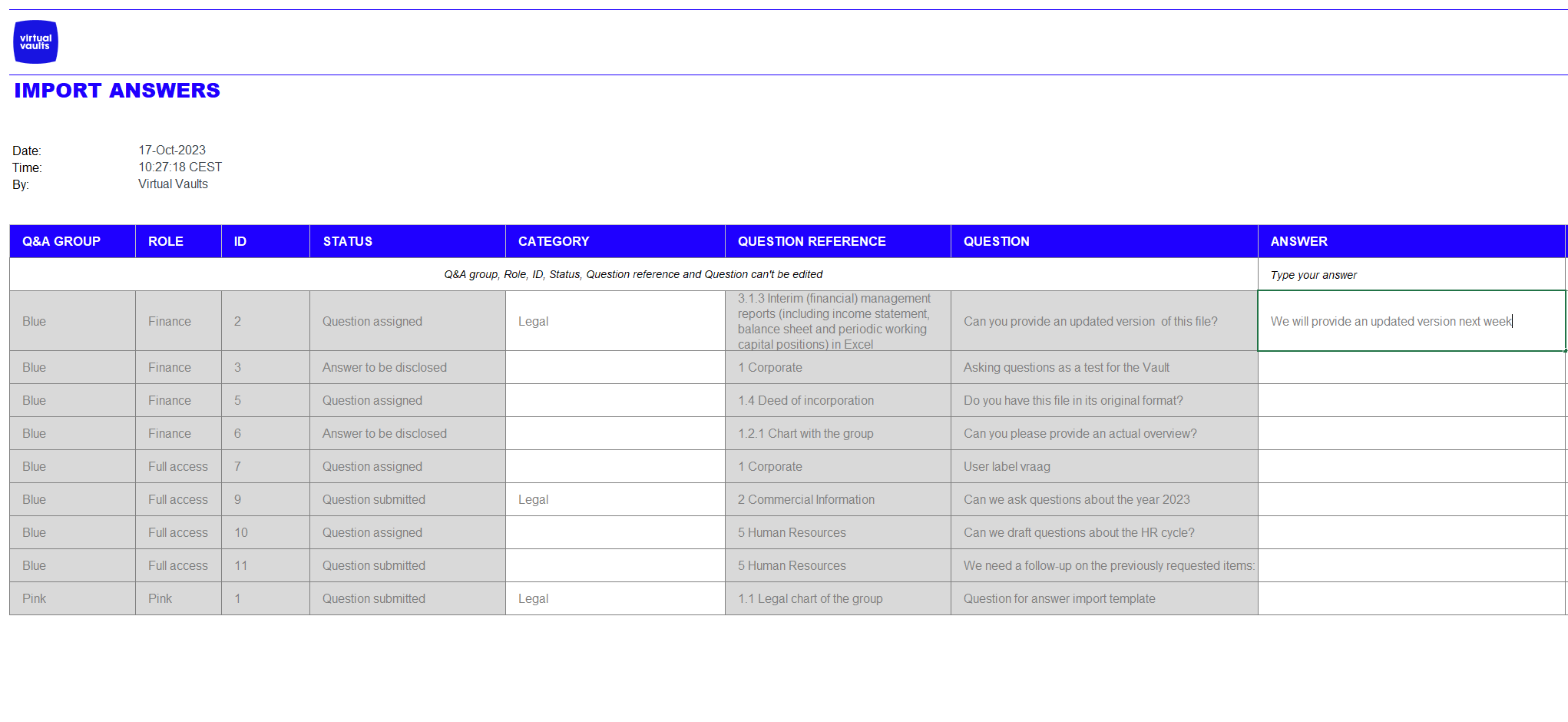
Task: Select 'Question submitted' status for ID 11
Action: tap(408, 566)
